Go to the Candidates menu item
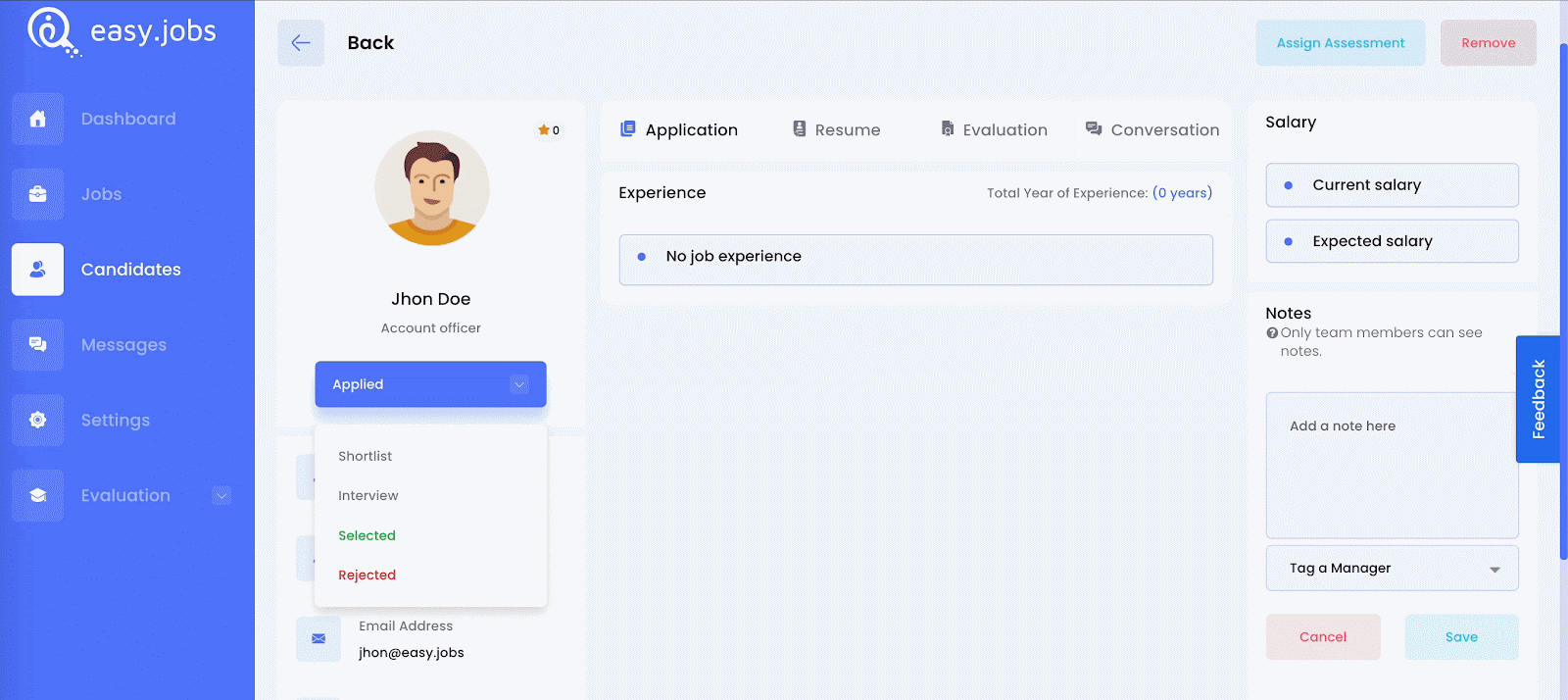Image resolution: width=1568 pixels, height=700 pixels. [x=130, y=270]
